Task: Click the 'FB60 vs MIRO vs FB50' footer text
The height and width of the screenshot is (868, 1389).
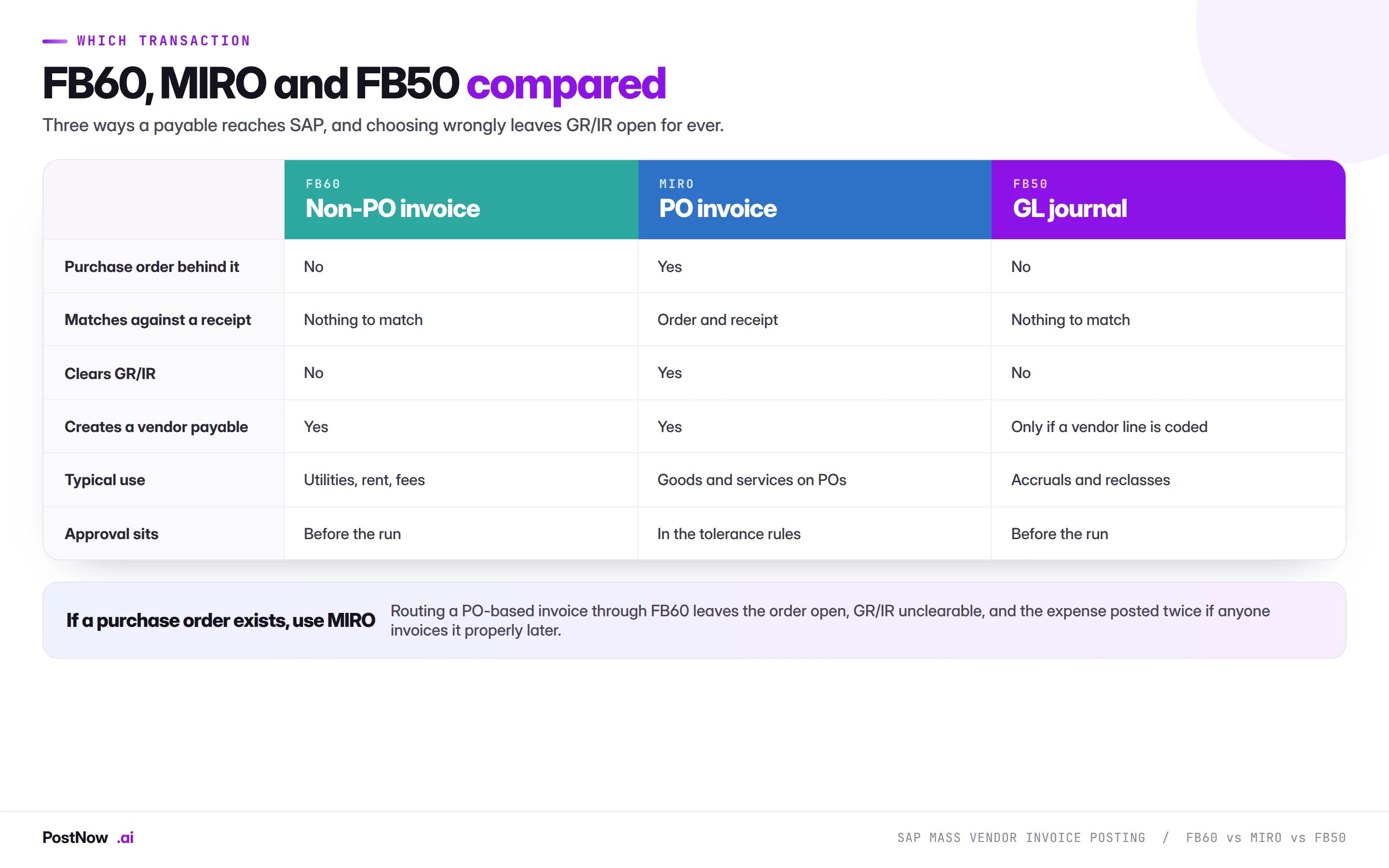Action: coord(1266,838)
